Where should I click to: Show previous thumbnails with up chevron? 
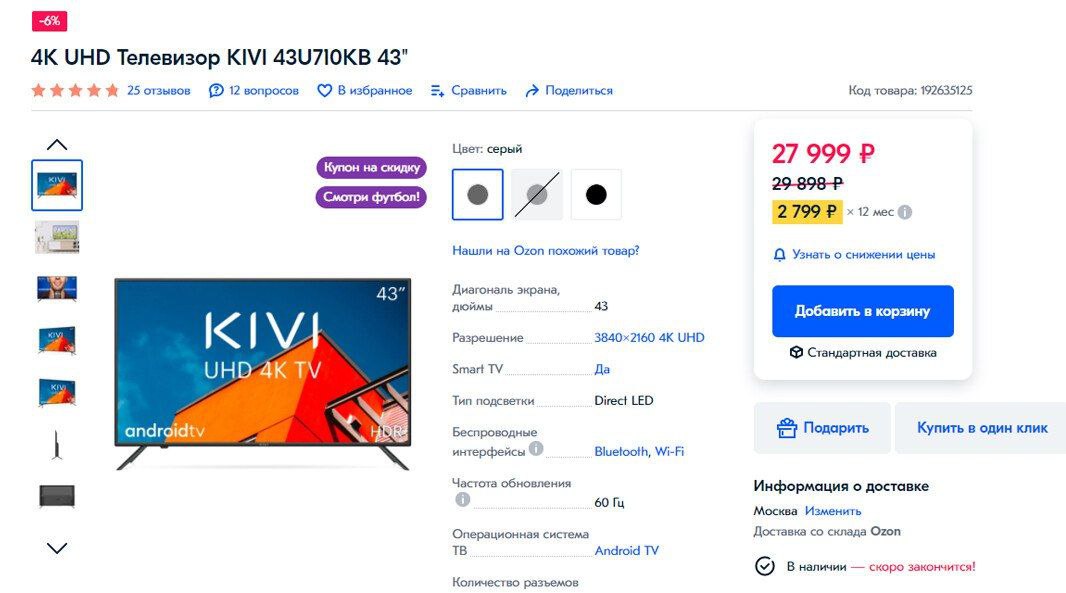tap(57, 144)
